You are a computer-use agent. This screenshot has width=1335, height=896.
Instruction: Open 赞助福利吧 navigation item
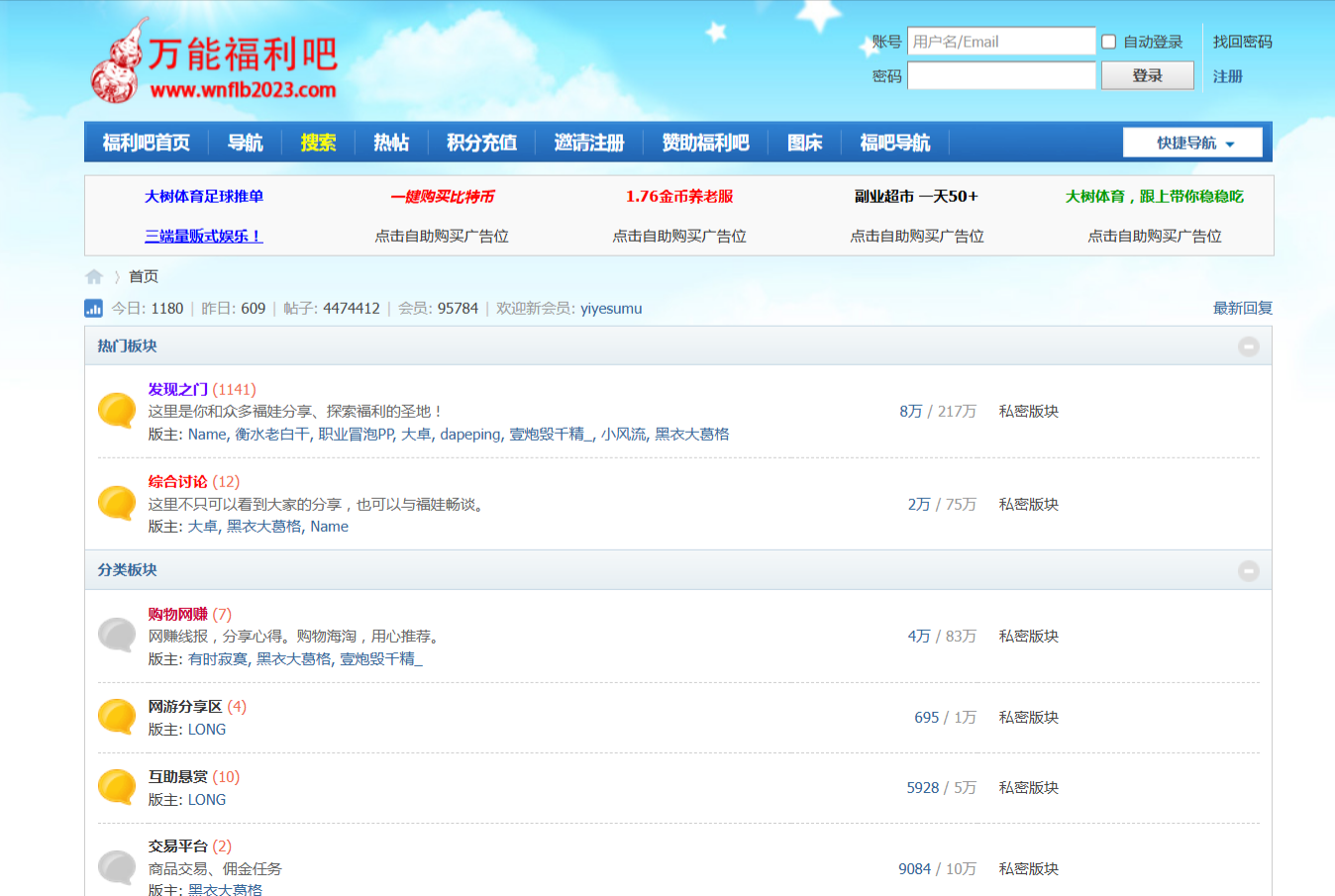pos(705,143)
